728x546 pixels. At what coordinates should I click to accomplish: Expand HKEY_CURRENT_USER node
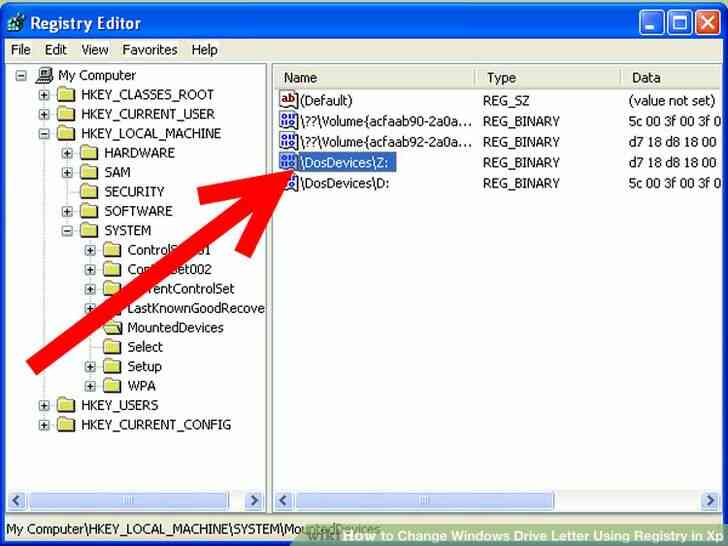tap(44, 114)
